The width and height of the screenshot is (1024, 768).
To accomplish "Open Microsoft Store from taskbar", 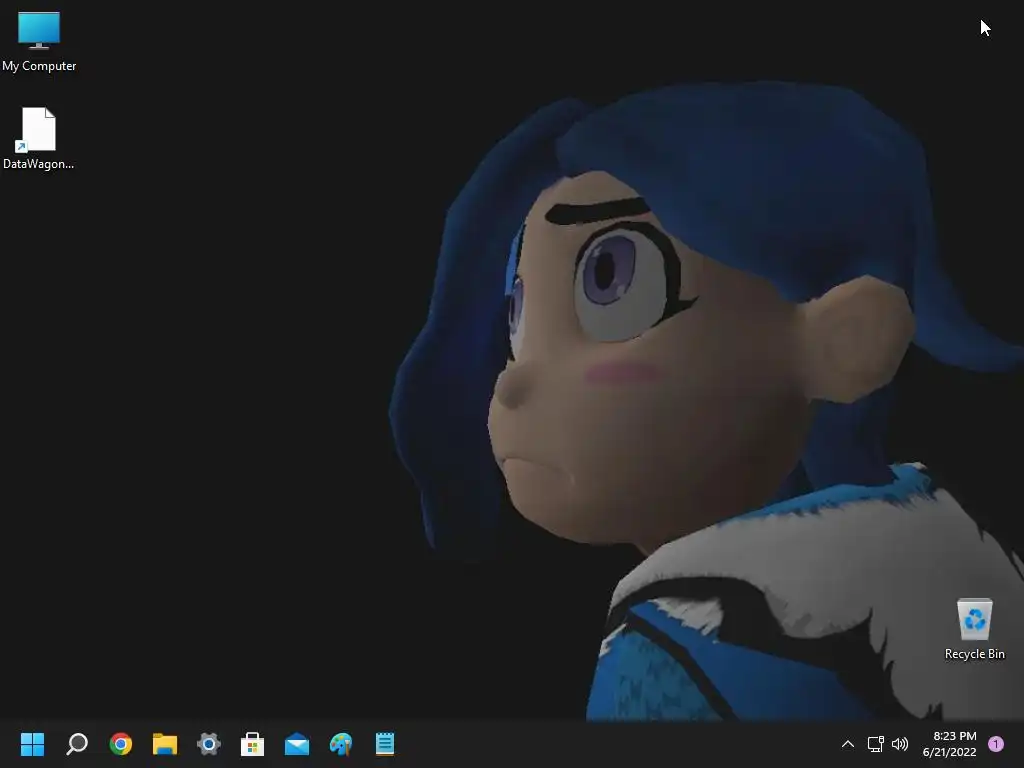I will click(253, 744).
